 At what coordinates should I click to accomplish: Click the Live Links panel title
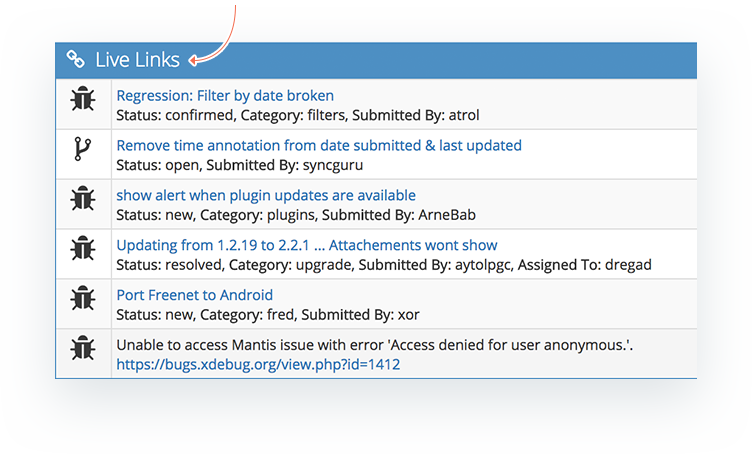tap(137, 60)
